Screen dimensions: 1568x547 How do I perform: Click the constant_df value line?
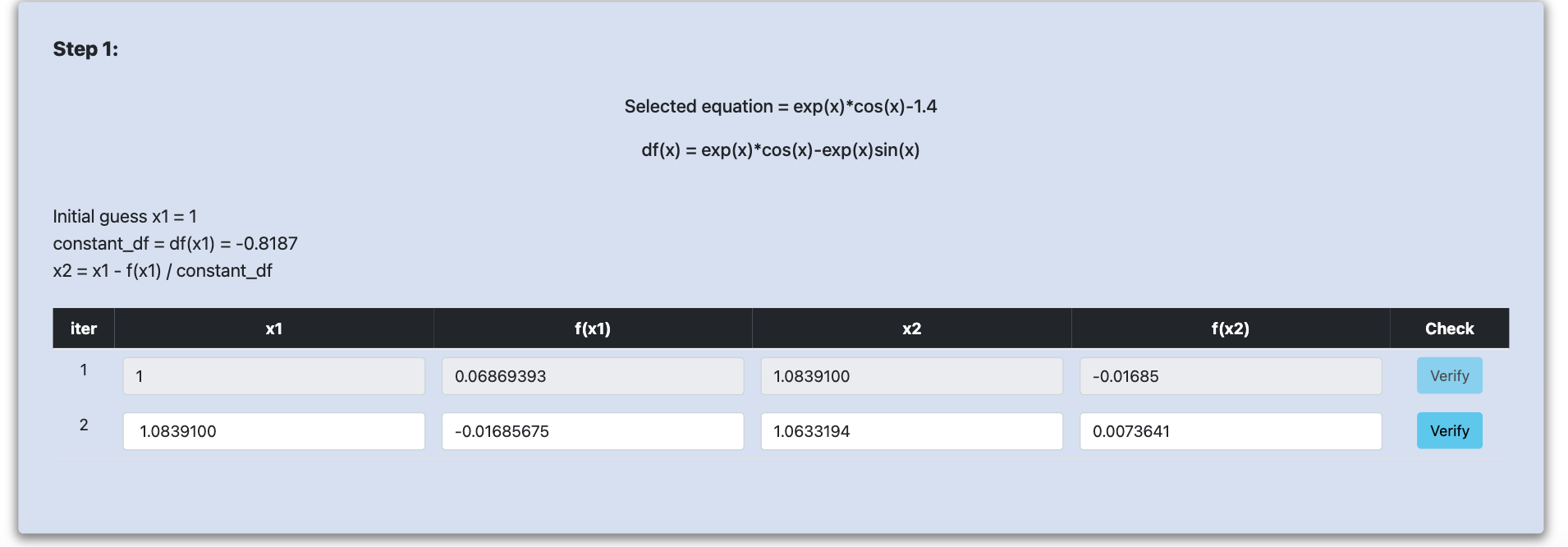pyautogui.click(x=175, y=244)
